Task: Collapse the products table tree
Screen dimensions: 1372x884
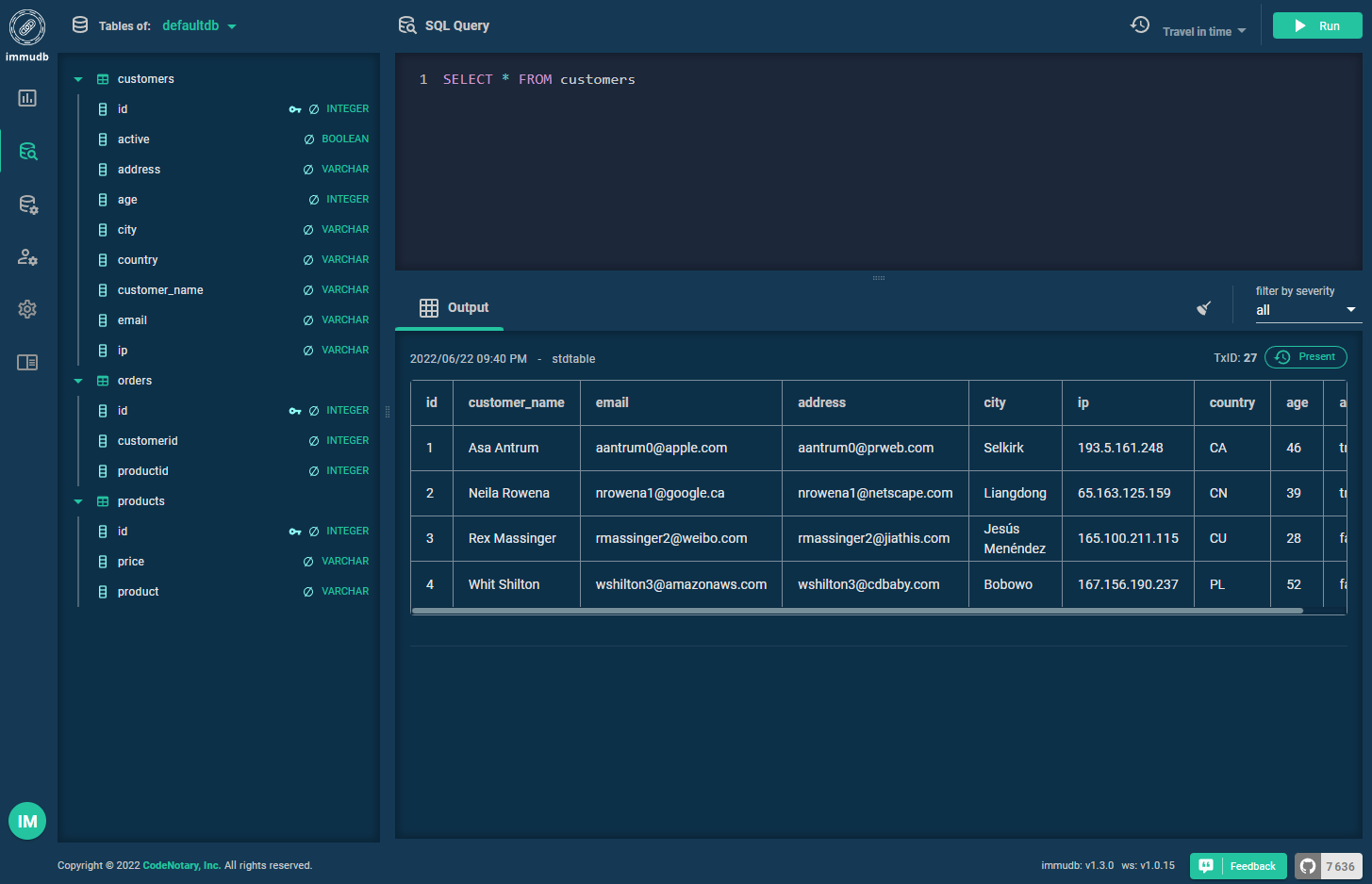Action: (x=78, y=501)
